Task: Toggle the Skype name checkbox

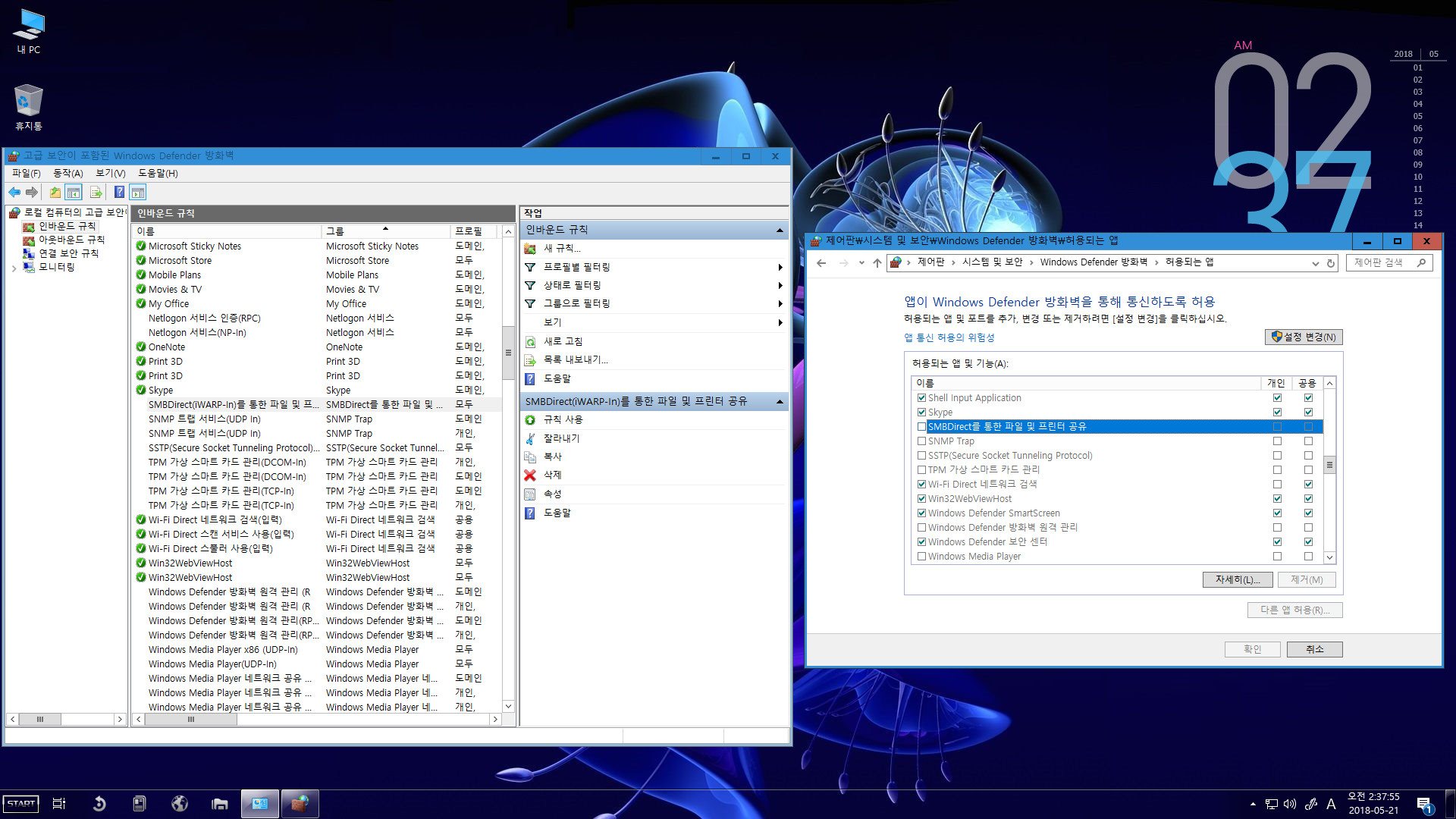Action: click(x=921, y=413)
